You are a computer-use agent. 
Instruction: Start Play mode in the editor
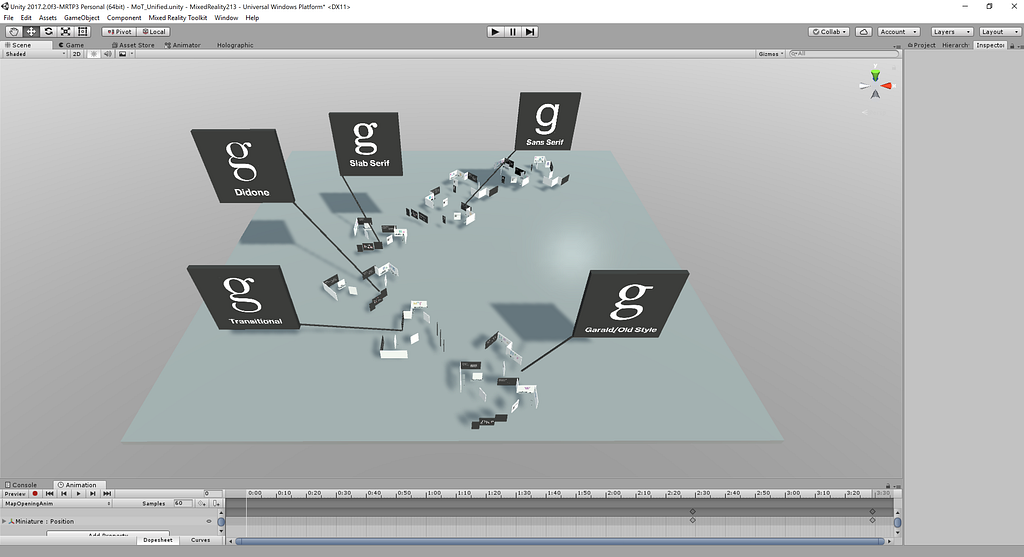(495, 31)
